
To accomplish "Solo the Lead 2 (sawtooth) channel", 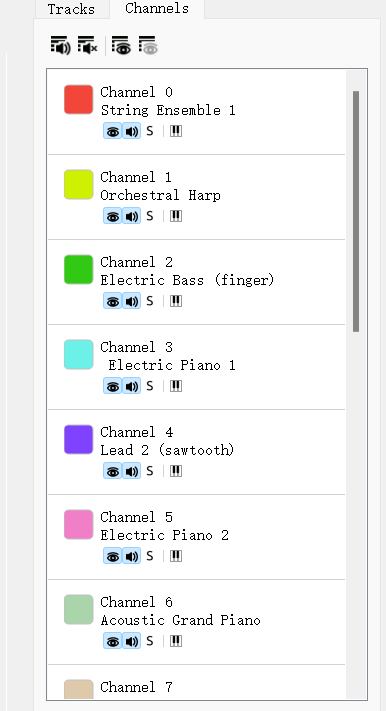I will point(150,472).
